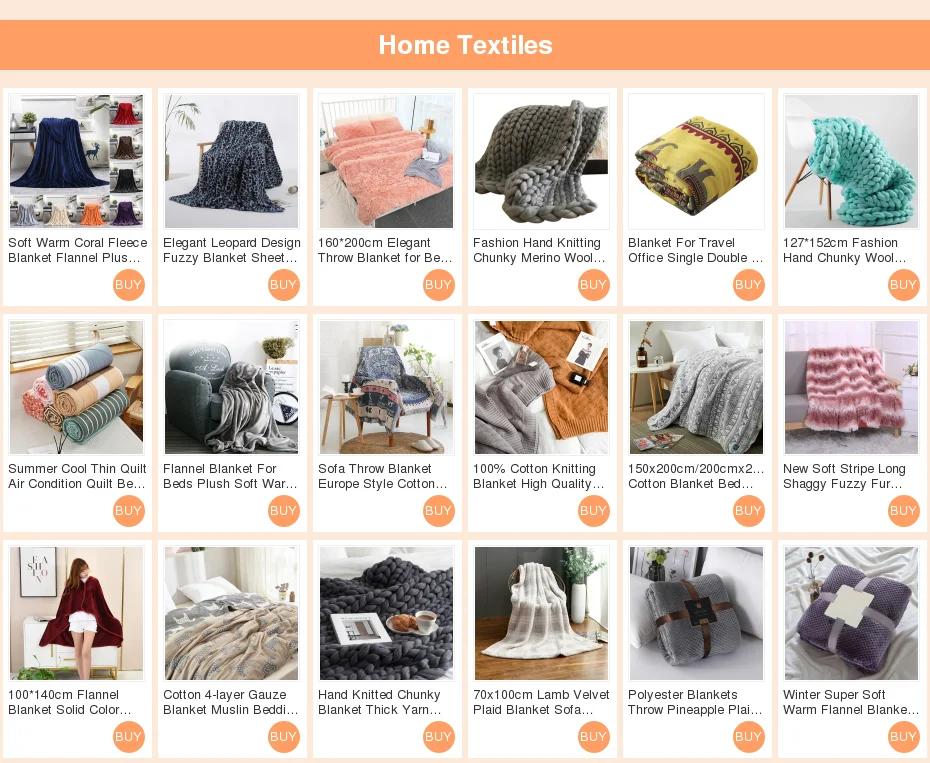Viewport: 930px width, 763px height.
Task: Select the Sofa Throw Blanket Europe Style image
Action: click(x=387, y=387)
